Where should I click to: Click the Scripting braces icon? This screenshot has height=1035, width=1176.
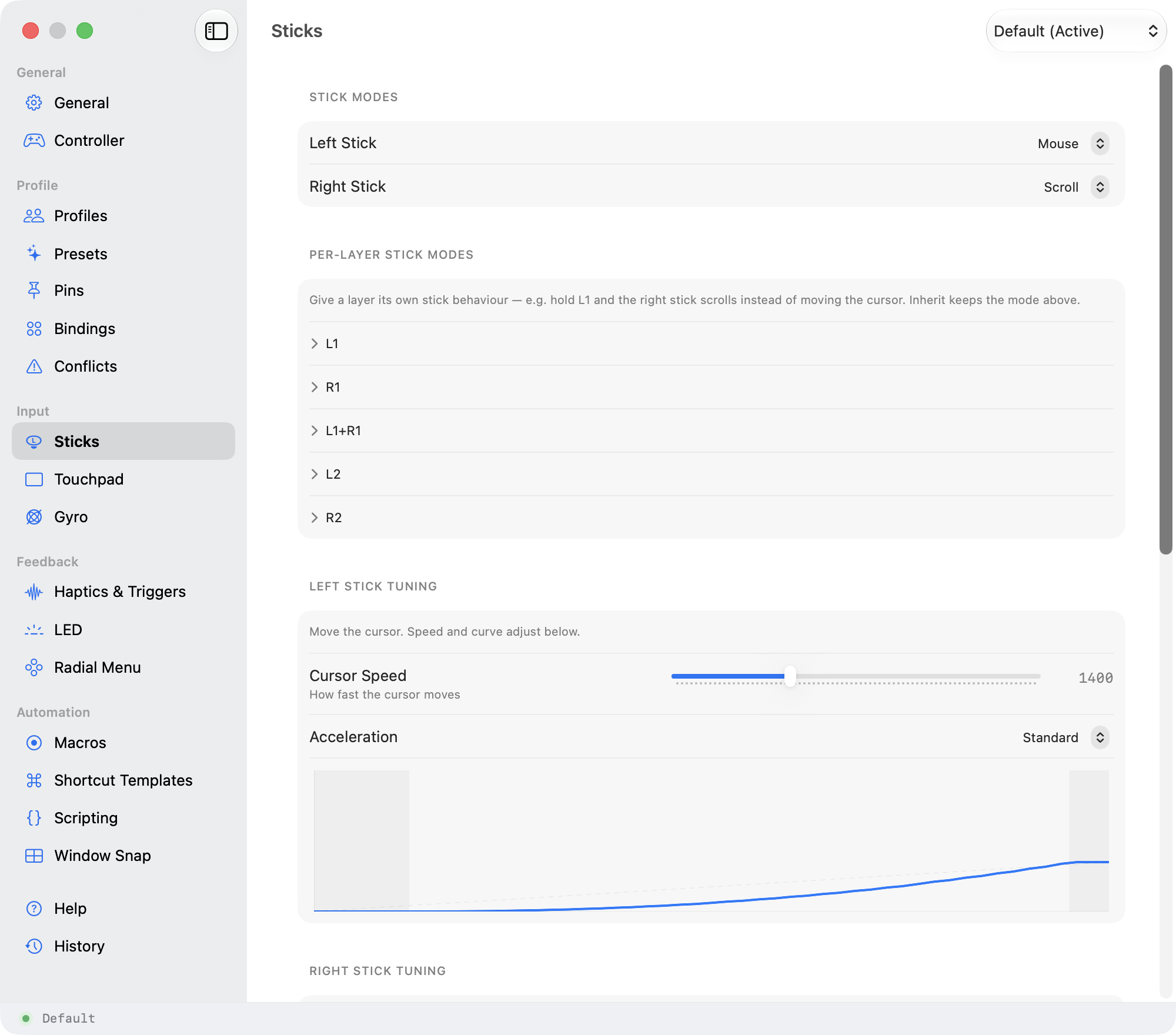coord(34,818)
